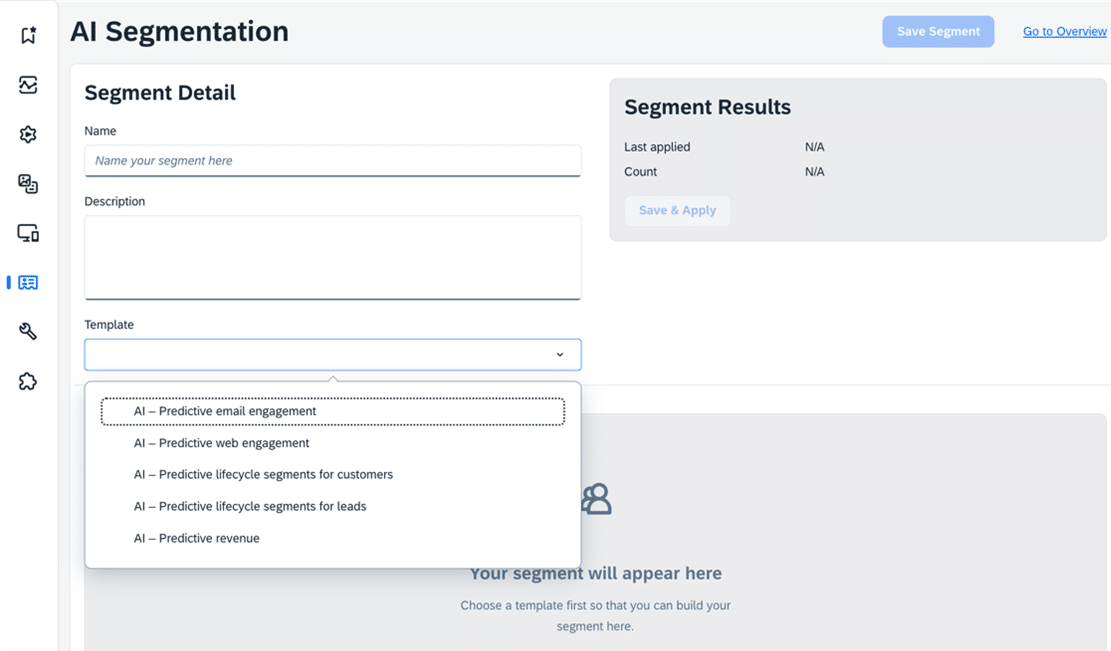Follow the Go to Overview link
The height and width of the screenshot is (651, 1111).
click(x=1064, y=32)
